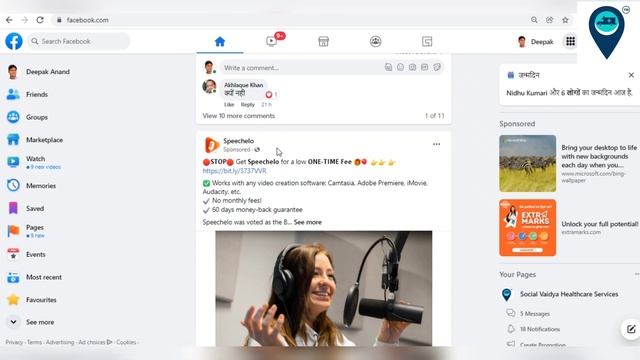Image resolution: width=640 pixels, height=360 pixels.
Task: Open Speechelo page name link
Action: (x=238, y=141)
